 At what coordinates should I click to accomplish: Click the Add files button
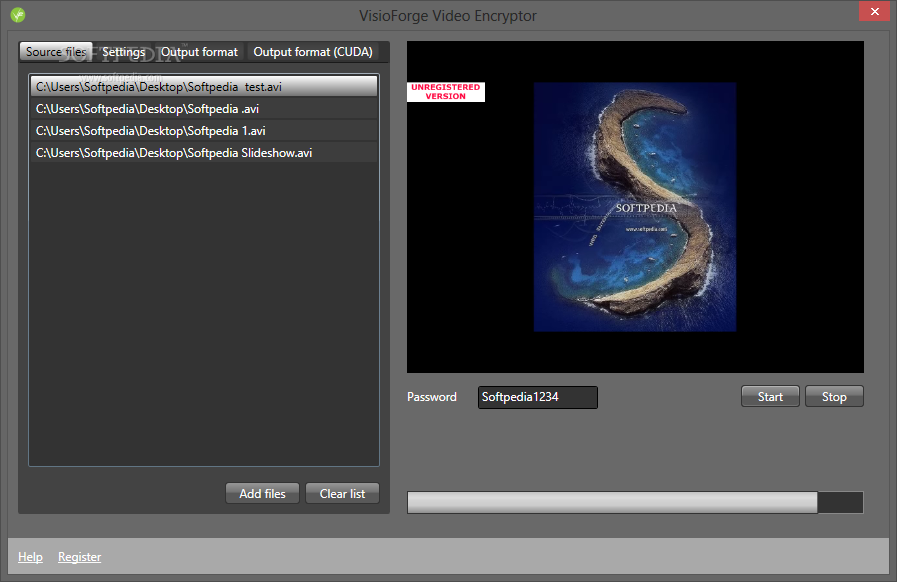tap(262, 493)
